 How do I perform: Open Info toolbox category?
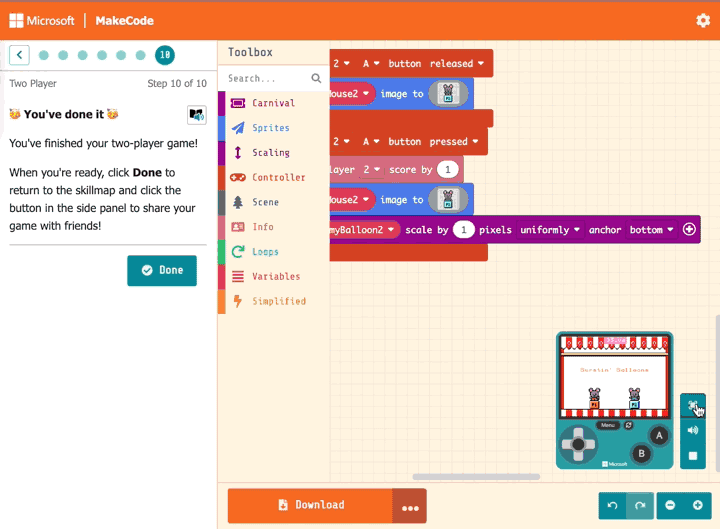coord(274,227)
